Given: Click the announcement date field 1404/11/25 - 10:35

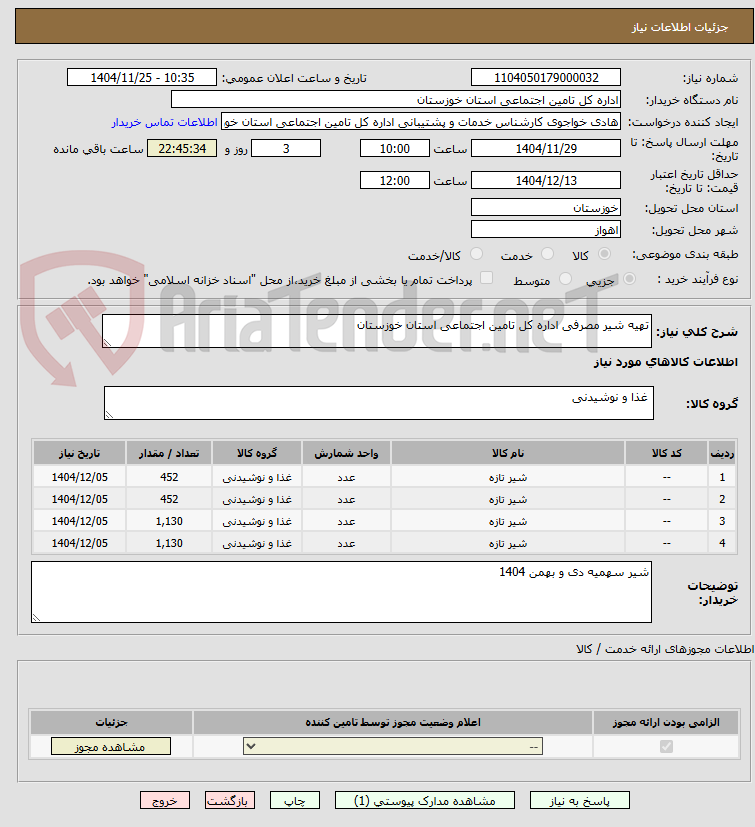Looking at the screenshot, I should pos(142,78).
